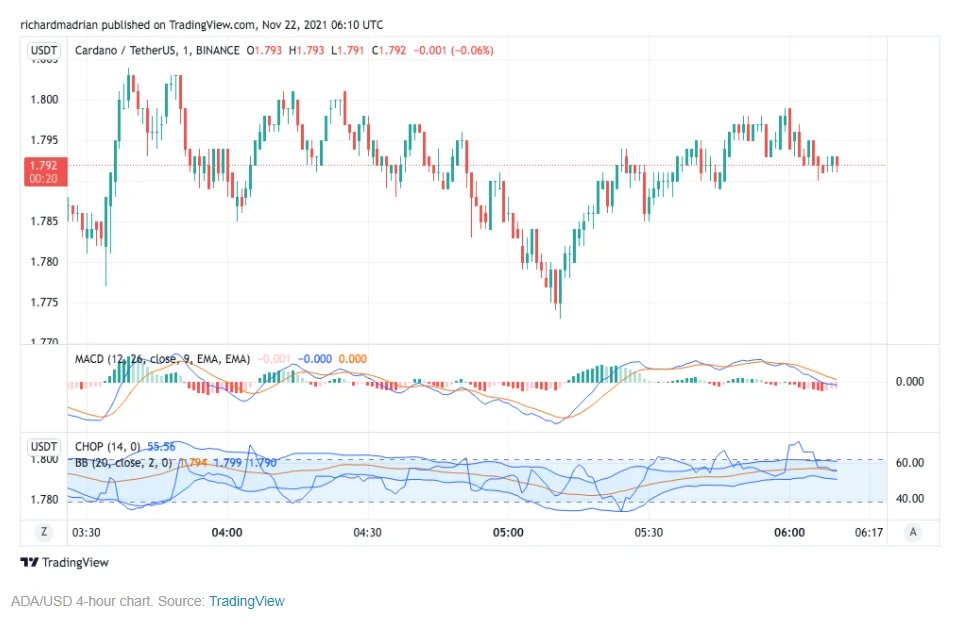Click the 1.800 price axis label
968x630 pixels.
coord(44,99)
